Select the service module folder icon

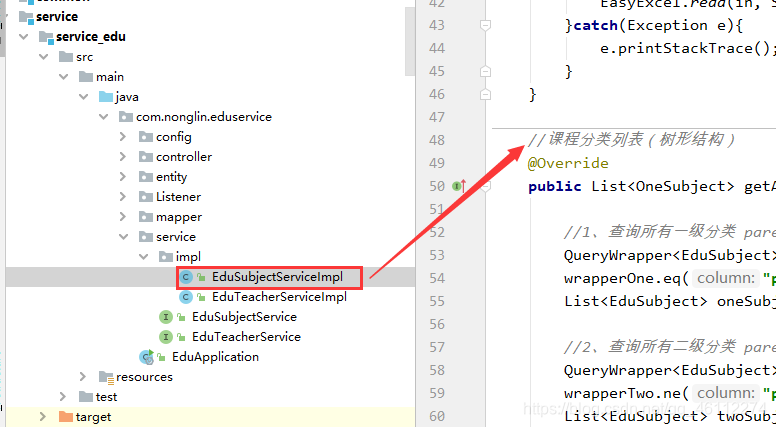[26, 17]
